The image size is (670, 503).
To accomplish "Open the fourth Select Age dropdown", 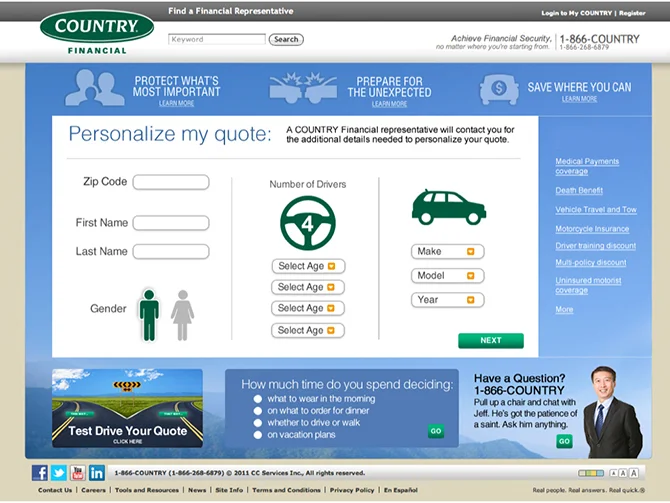I will click(x=308, y=330).
